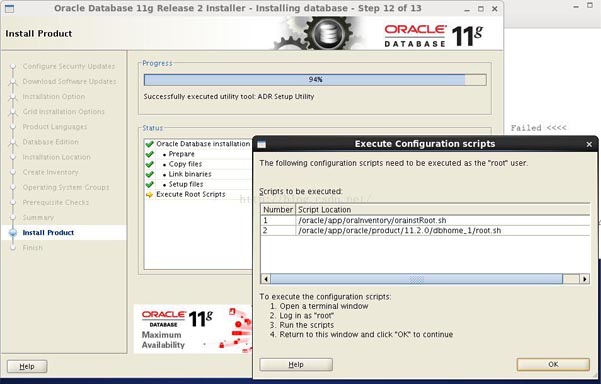This screenshot has height=384, width=601.
Task: Select the orainstRoot.sh script row
Action: tap(425, 220)
